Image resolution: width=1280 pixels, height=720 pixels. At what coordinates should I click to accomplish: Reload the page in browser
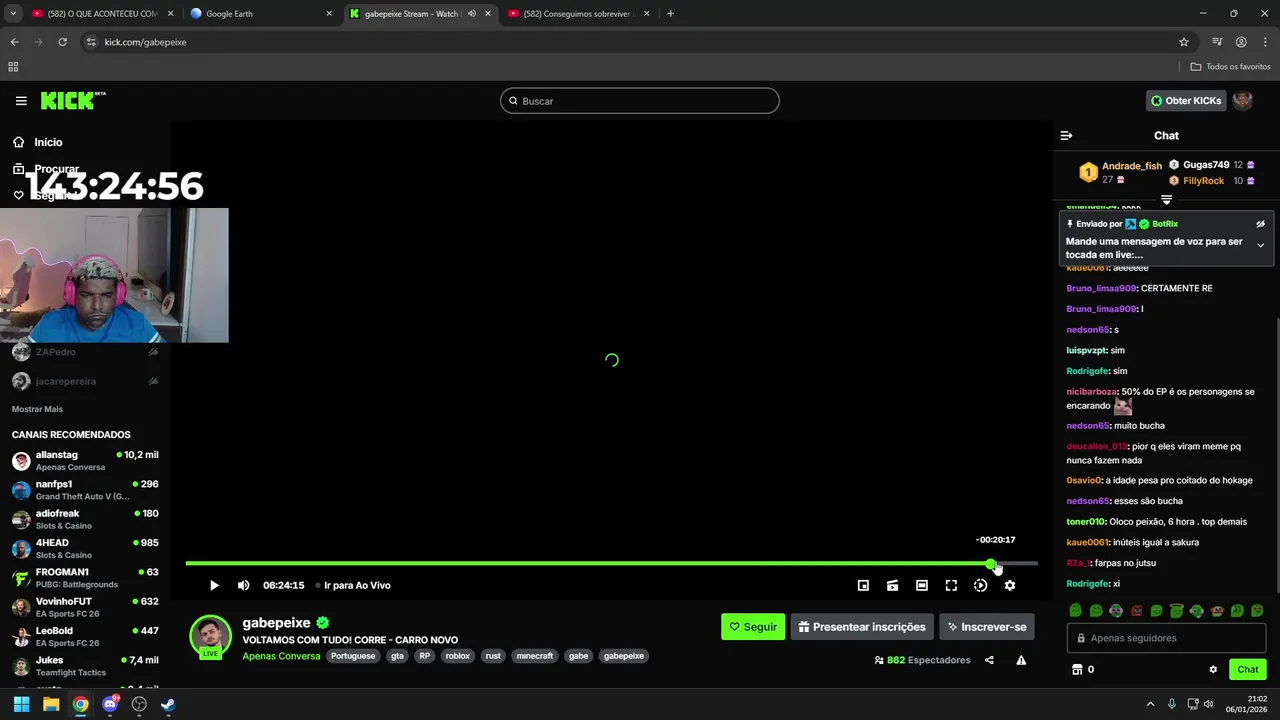coord(62,42)
